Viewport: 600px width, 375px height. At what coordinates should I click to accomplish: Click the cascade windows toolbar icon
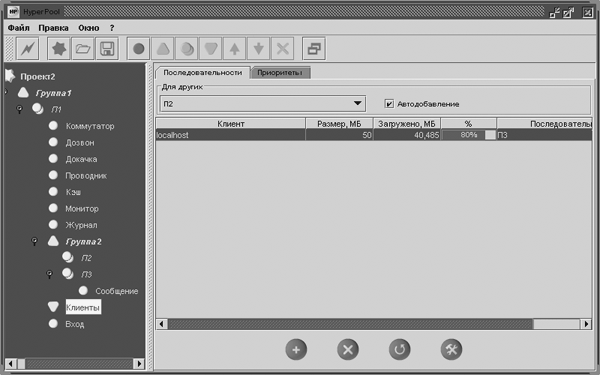(314, 49)
